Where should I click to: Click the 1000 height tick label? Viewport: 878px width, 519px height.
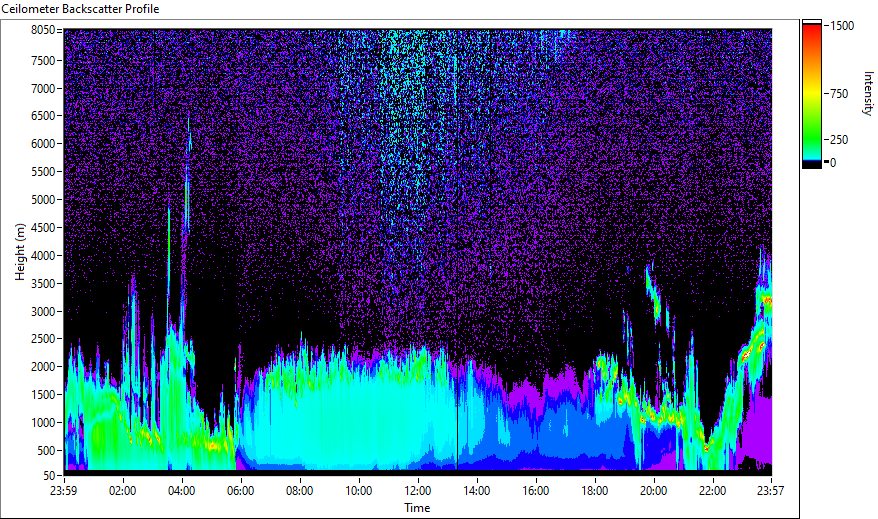pos(43,423)
